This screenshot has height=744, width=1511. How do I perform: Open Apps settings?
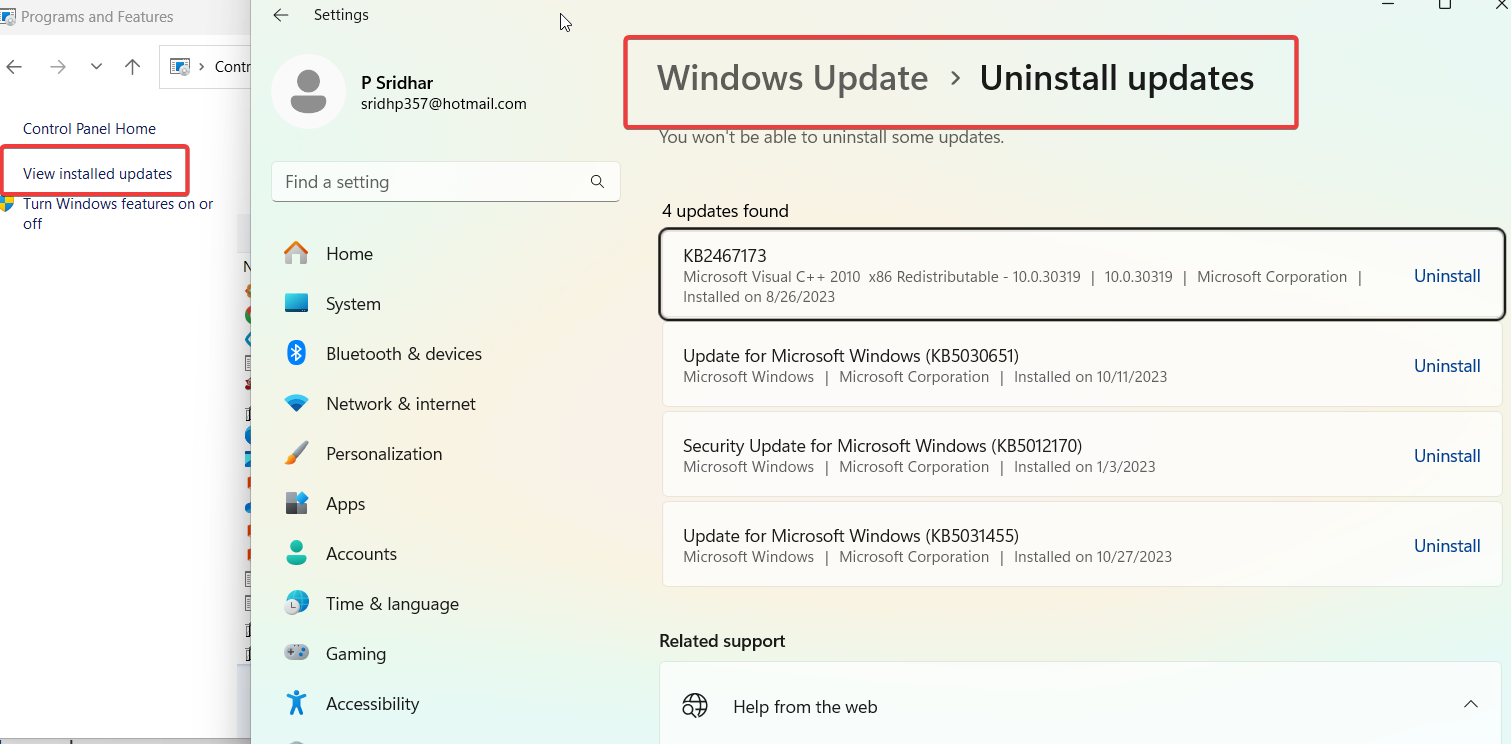tap(345, 503)
